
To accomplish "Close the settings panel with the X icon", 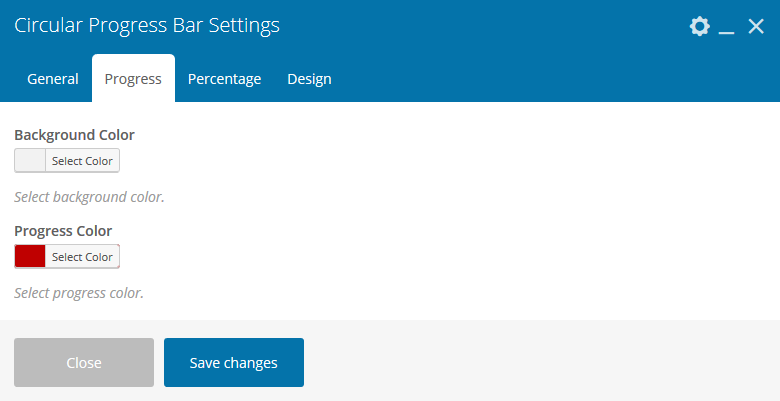I will 756,27.
